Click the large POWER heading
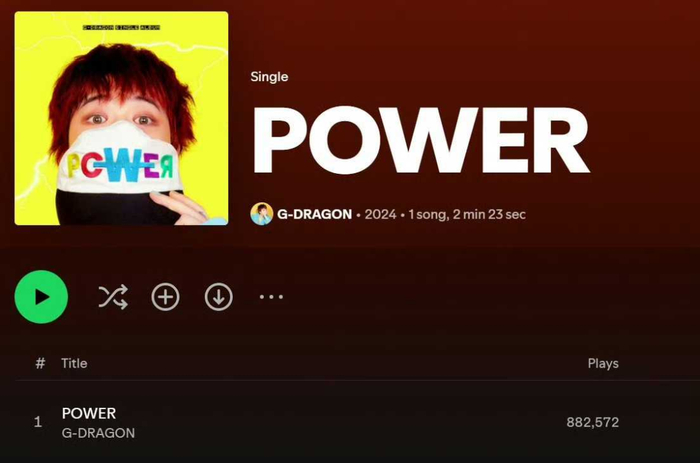 (x=421, y=140)
